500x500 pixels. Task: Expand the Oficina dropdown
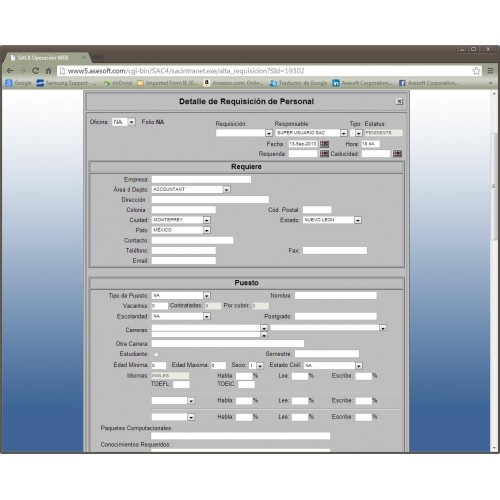click(132, 122)
